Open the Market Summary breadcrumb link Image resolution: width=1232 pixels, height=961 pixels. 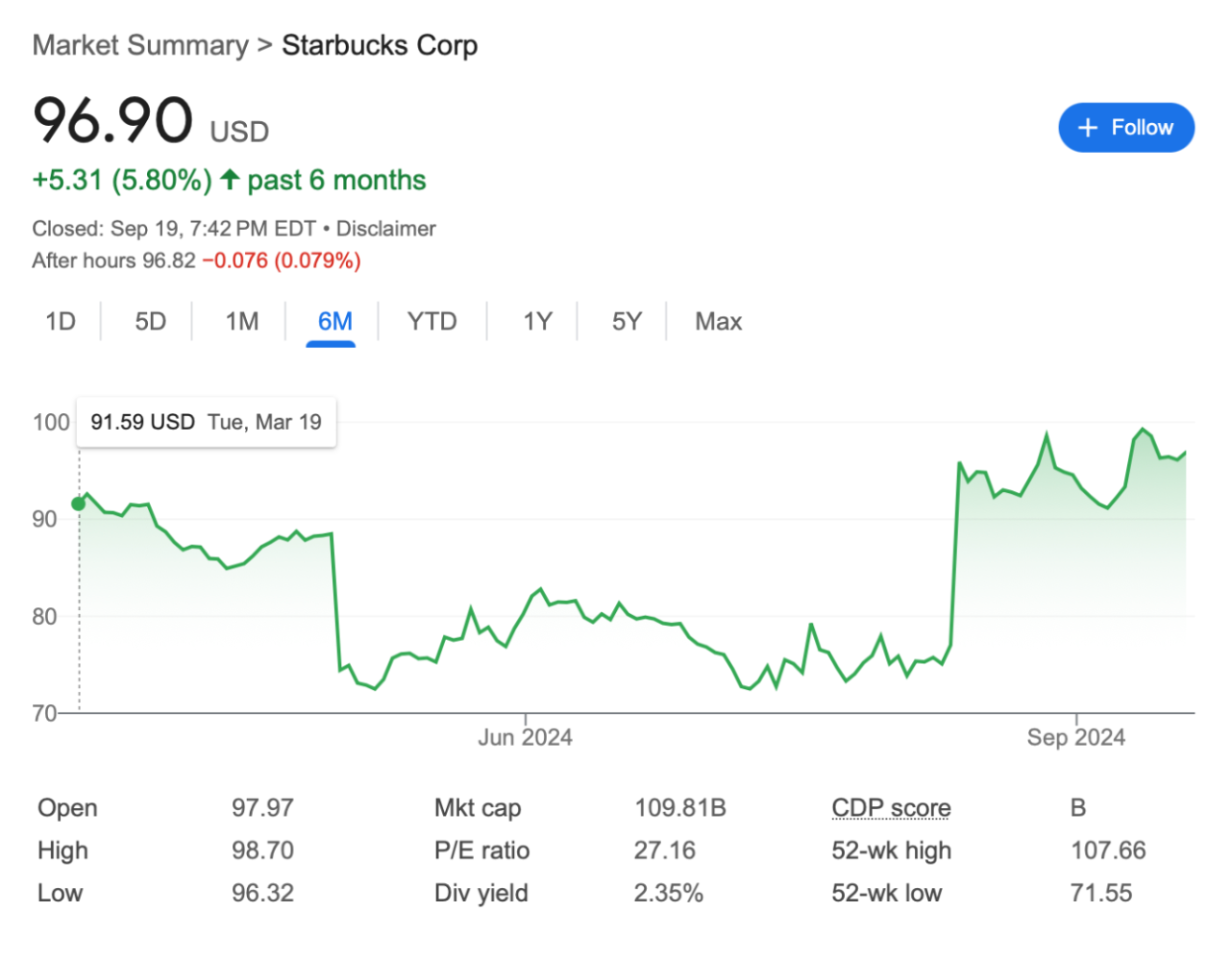140,45
